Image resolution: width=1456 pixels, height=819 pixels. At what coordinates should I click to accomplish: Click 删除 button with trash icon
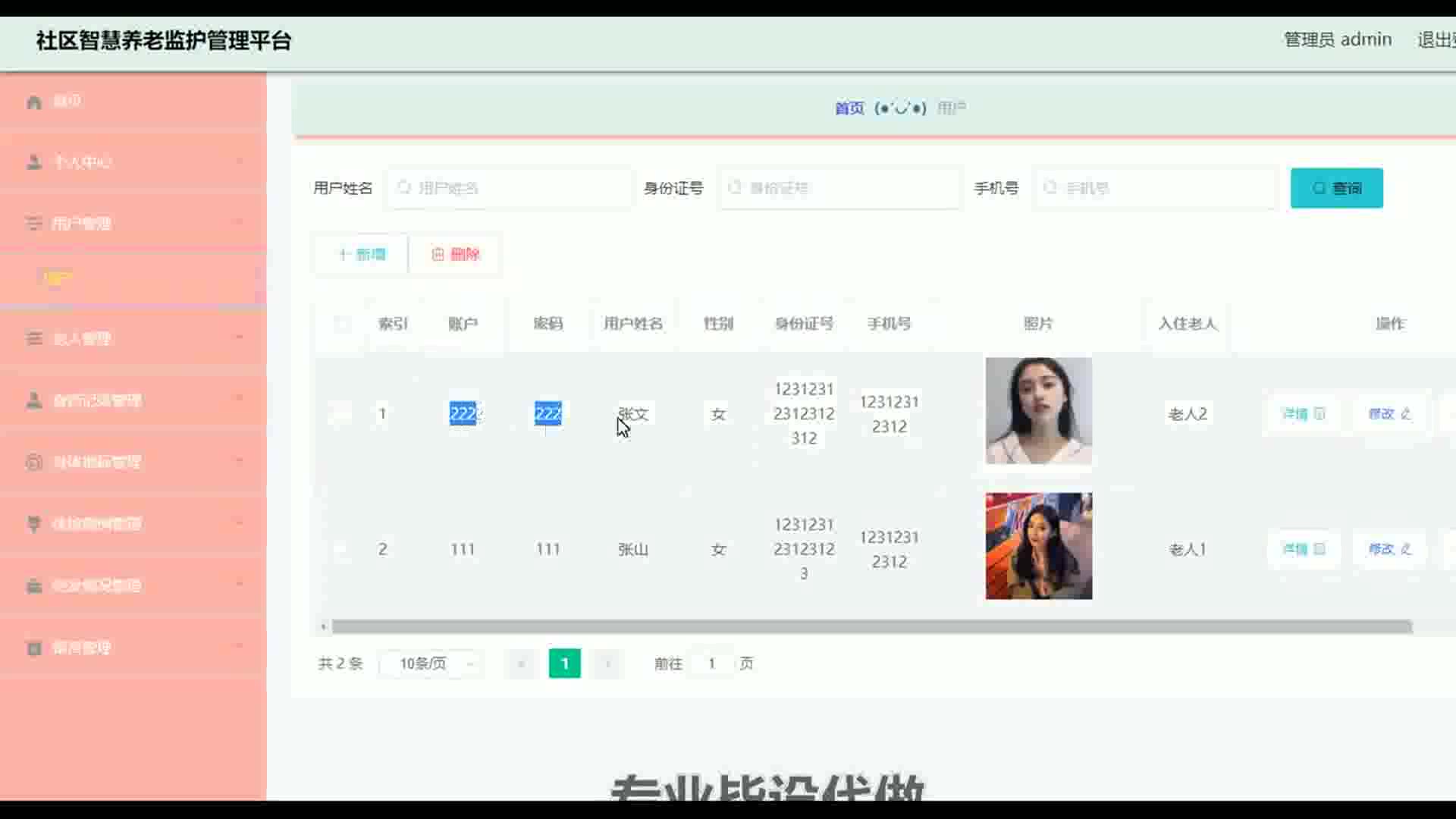pyautogui.click(x=456, y=255)
